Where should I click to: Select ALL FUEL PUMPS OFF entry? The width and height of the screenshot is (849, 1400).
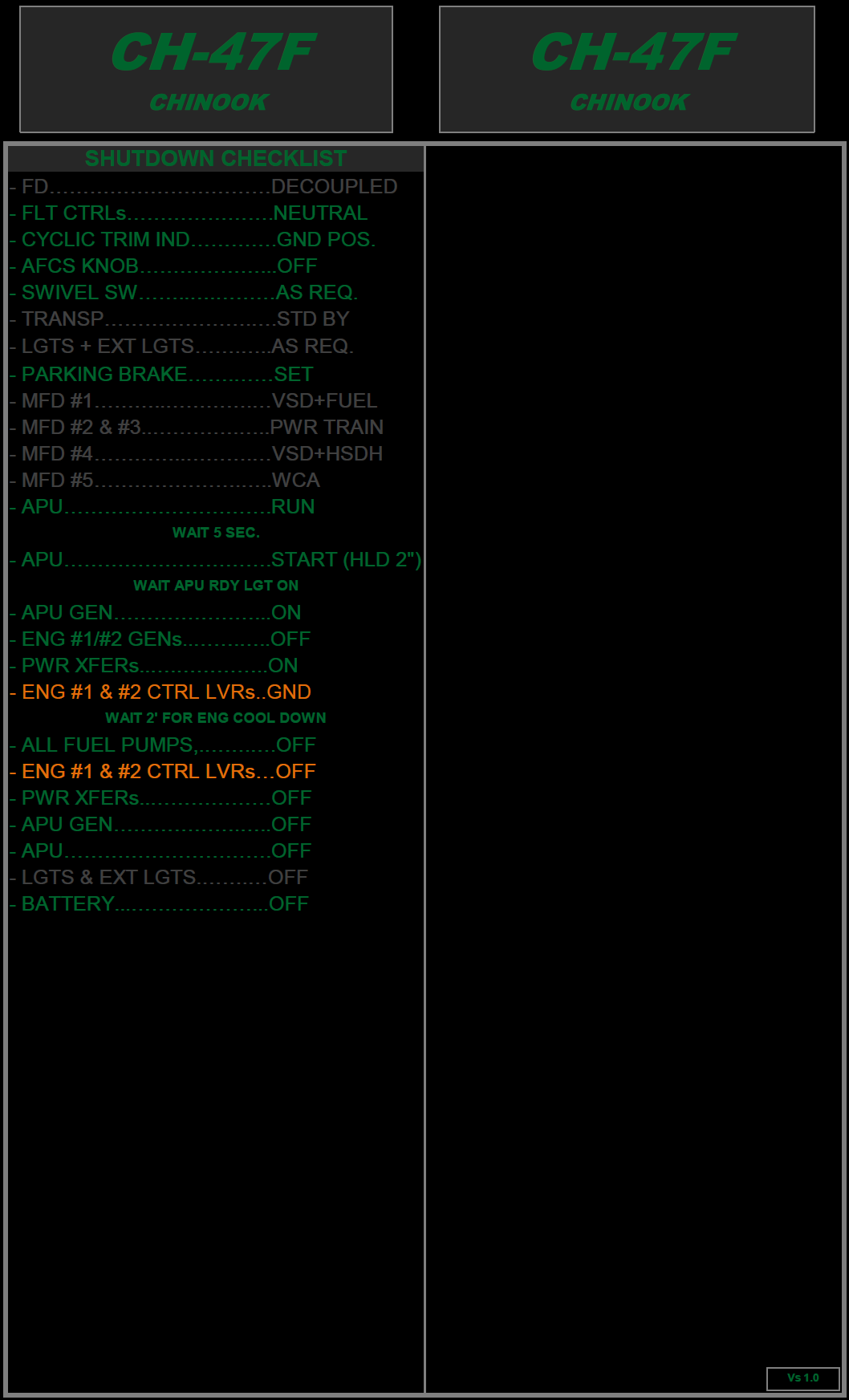click(x=163, y=745)
